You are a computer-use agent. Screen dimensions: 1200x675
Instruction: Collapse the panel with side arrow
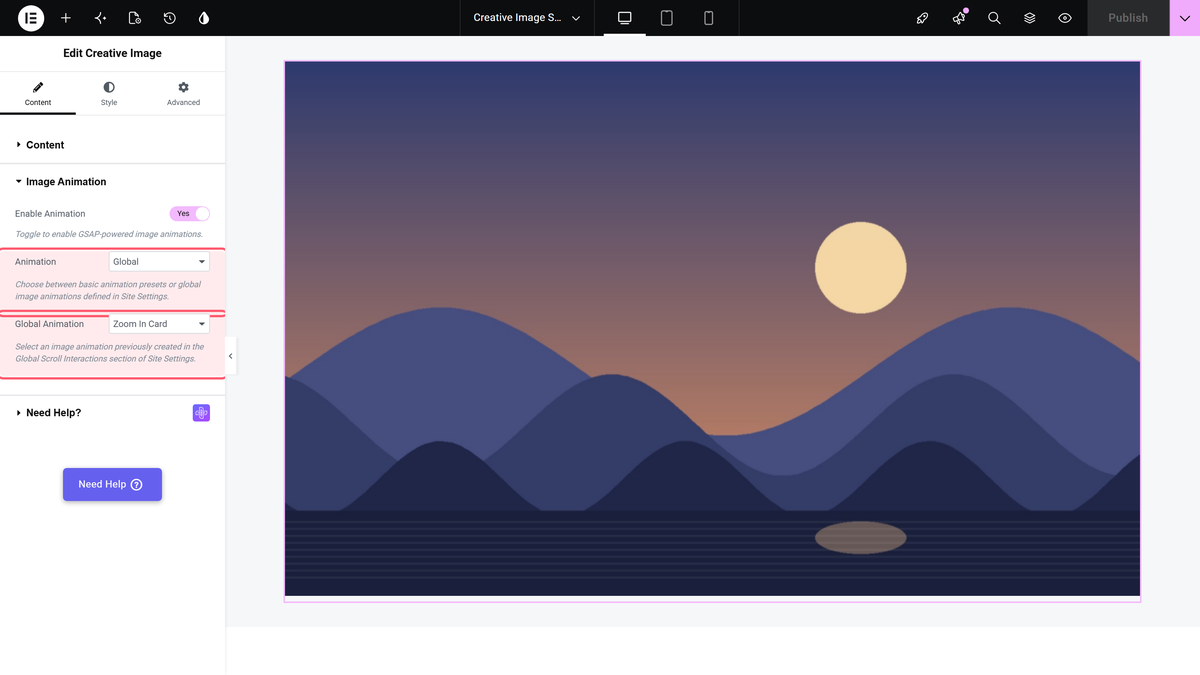pos(231,356)
